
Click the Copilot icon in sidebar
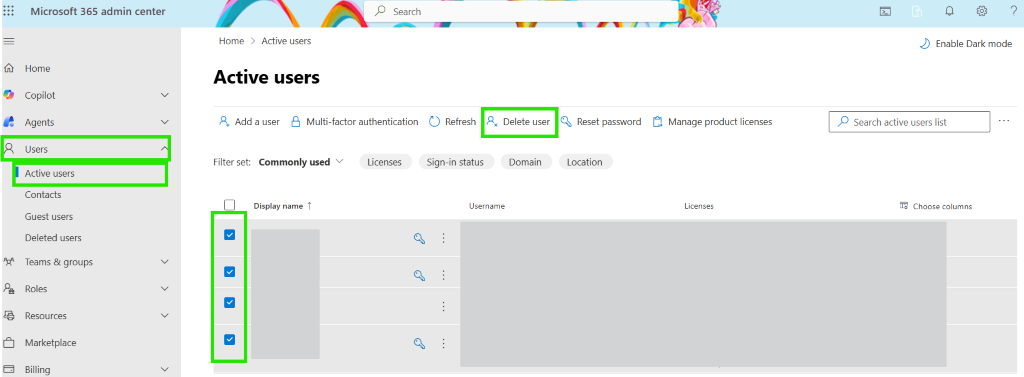point(9,95)
